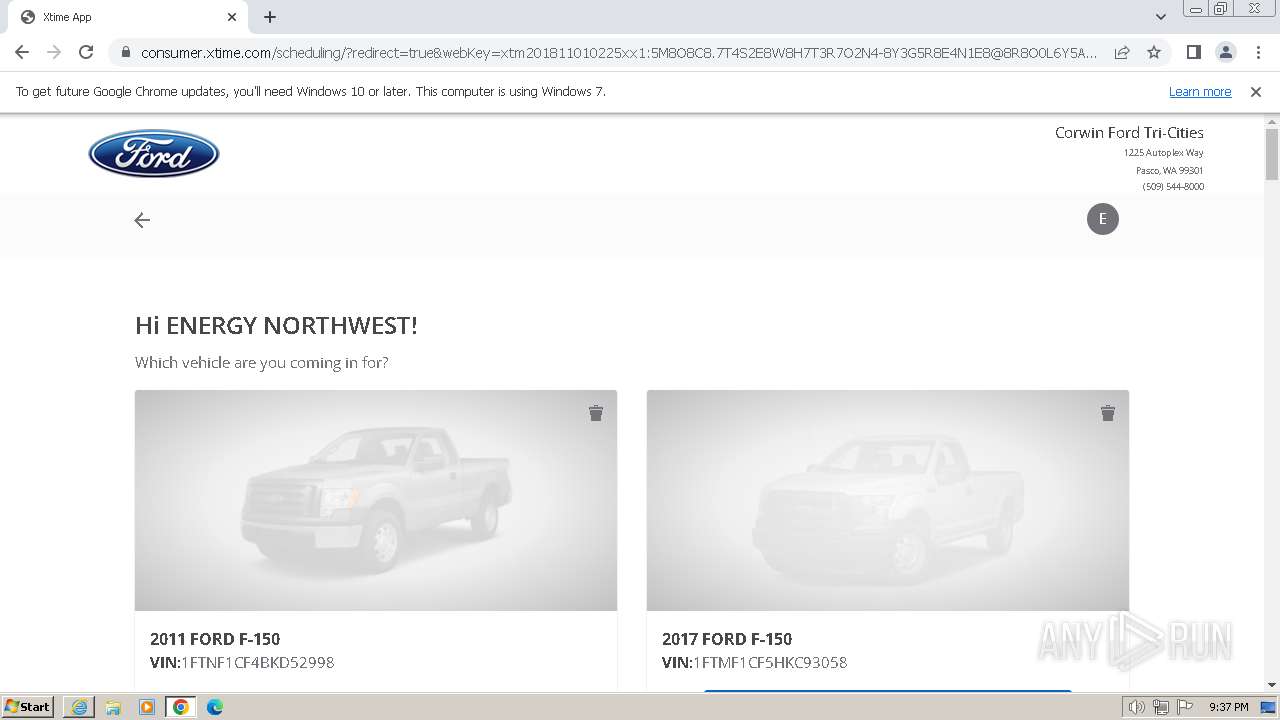1280x720 pixels.
Task: Click the dealer phone number (509) 544-8000
Action: coord(1173,187)
